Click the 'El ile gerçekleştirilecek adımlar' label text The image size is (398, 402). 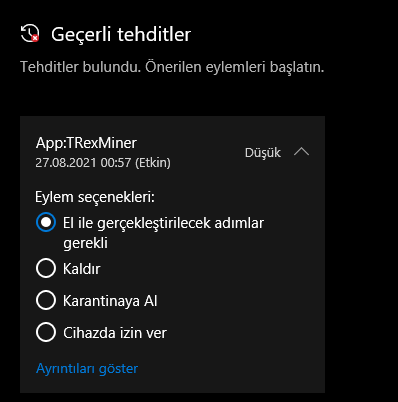(x=163, y=223)
